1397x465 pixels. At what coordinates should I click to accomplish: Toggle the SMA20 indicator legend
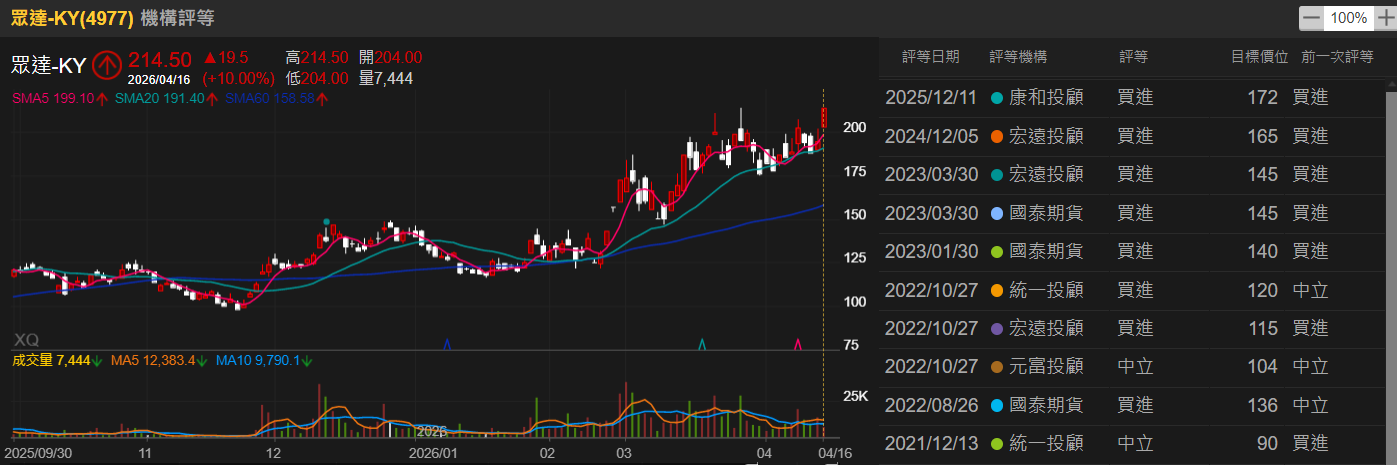coord(160,99)
